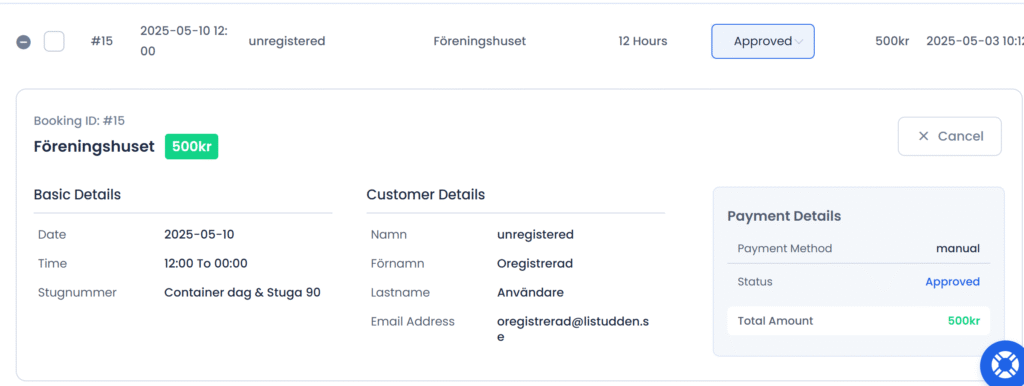Click the Total Amount 500kr value
The width and height of the screenshot is (1024, 386).
(x=964, y=321)
